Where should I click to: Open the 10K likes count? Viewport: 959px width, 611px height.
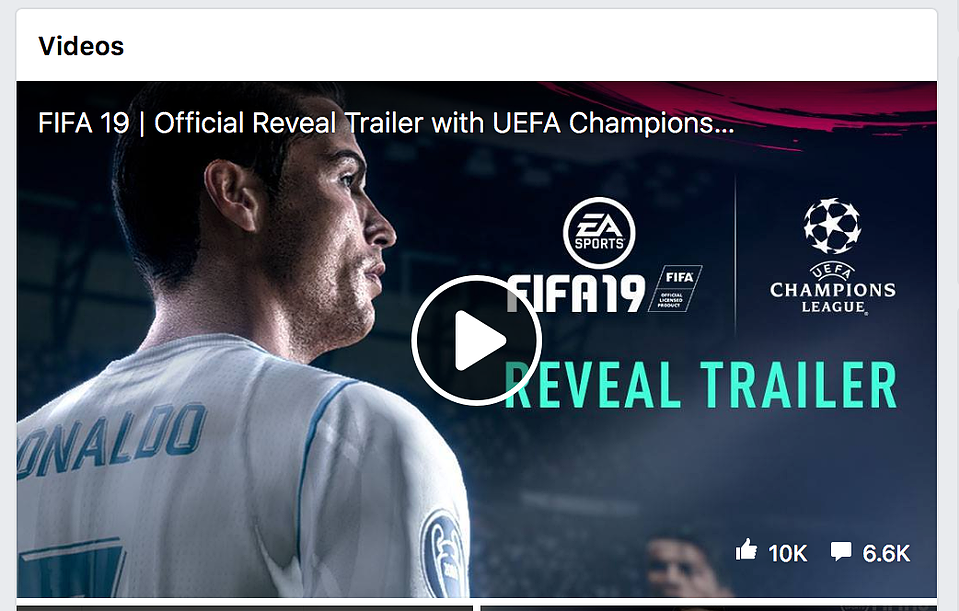coord(788,554)
